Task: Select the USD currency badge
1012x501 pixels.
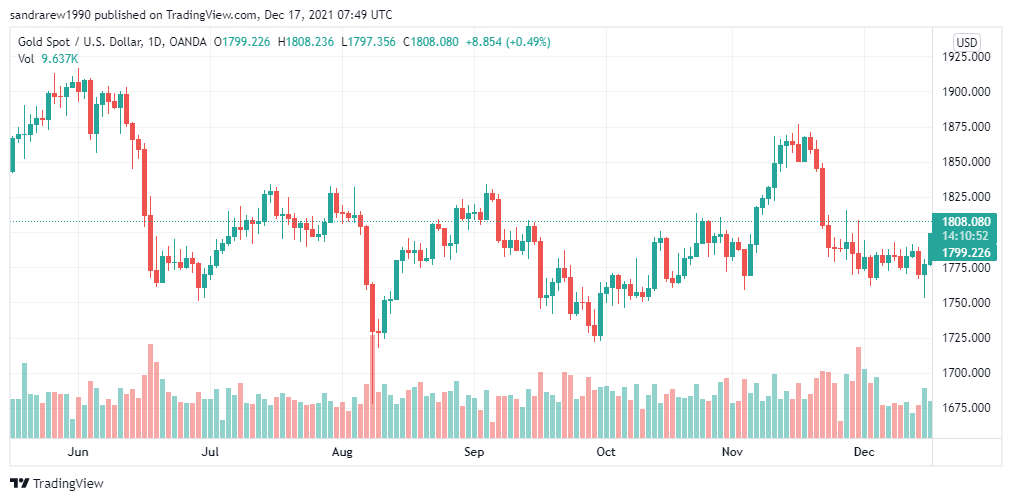Action: (967, 43)
